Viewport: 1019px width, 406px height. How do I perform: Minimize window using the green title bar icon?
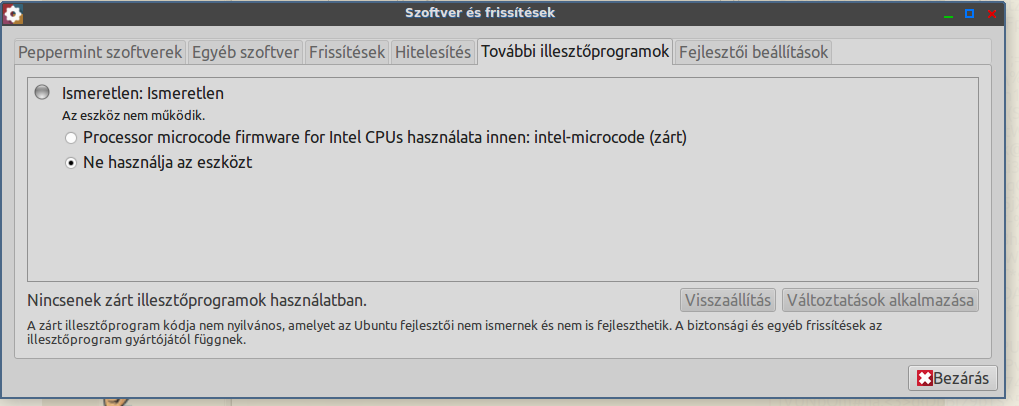(x=948, y=14)
